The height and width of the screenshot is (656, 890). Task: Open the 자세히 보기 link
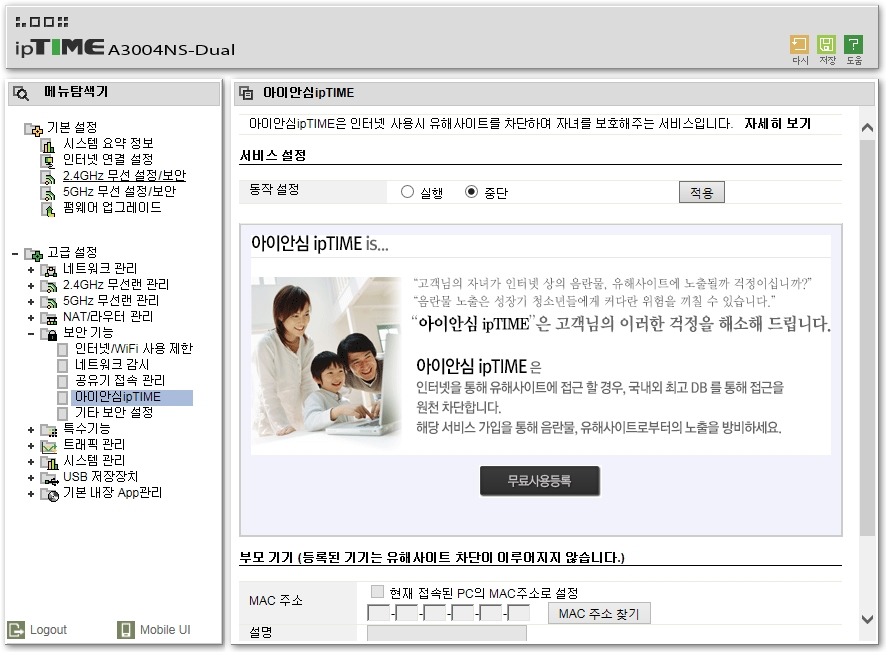777,123
